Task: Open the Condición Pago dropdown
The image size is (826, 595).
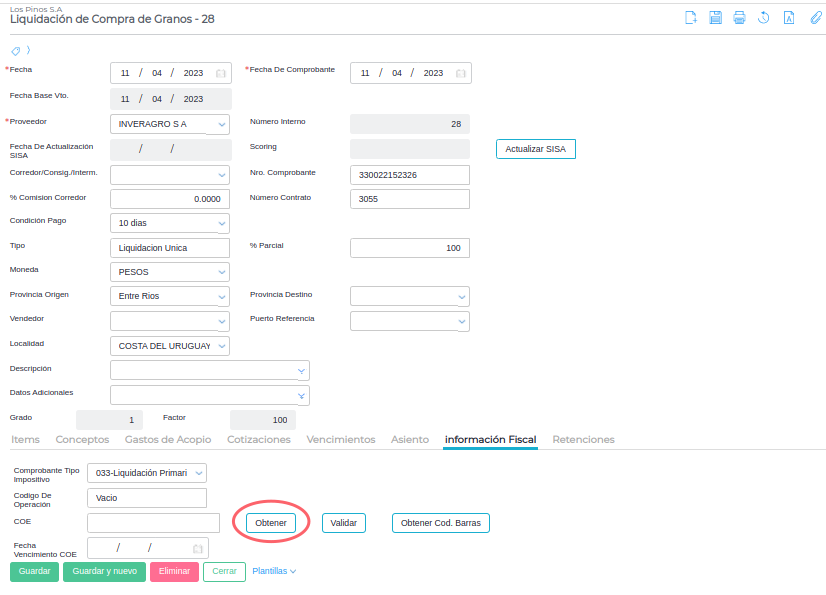Action: [222, 223]
